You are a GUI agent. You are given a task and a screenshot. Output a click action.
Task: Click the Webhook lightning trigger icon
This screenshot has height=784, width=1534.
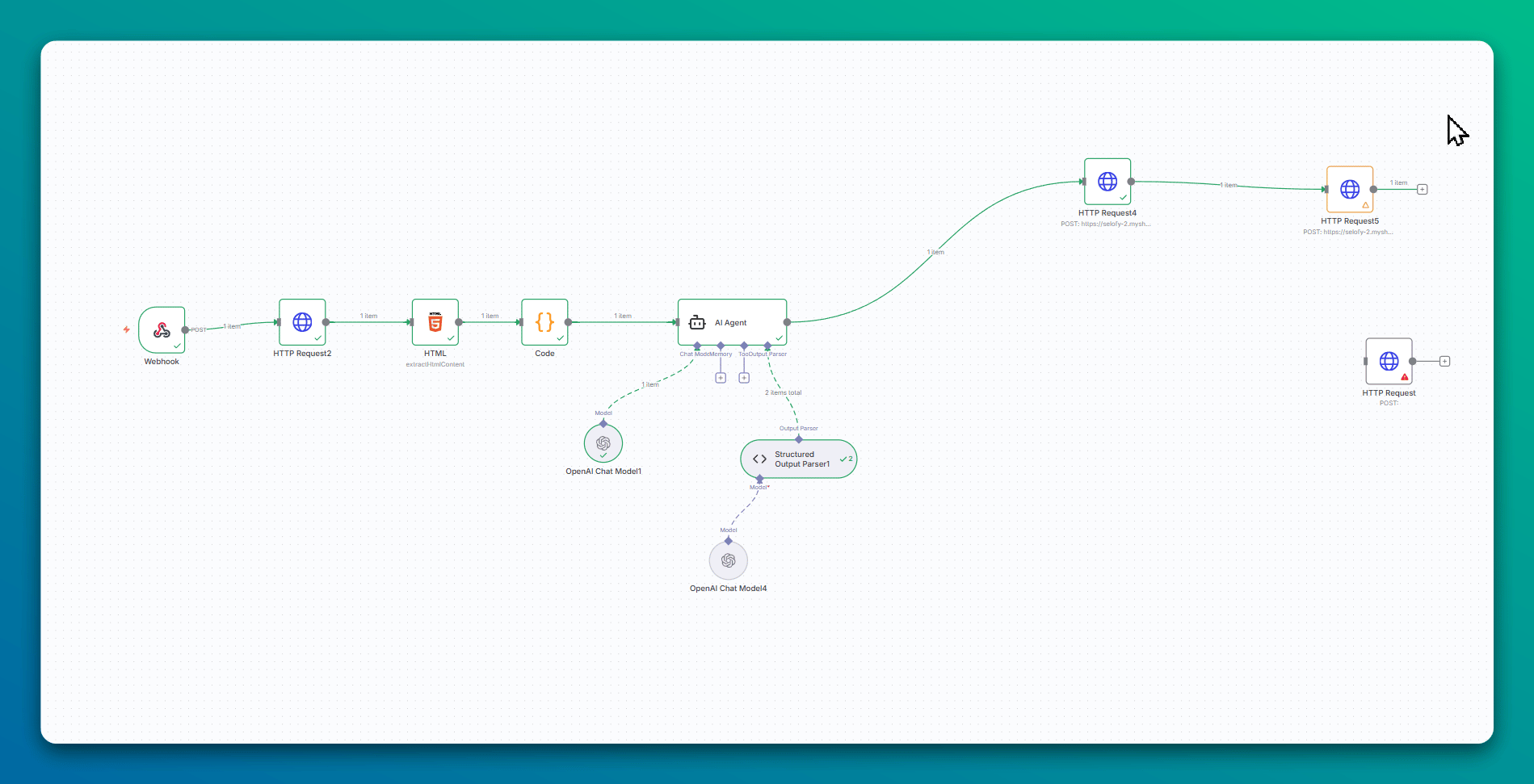[126, 329]
